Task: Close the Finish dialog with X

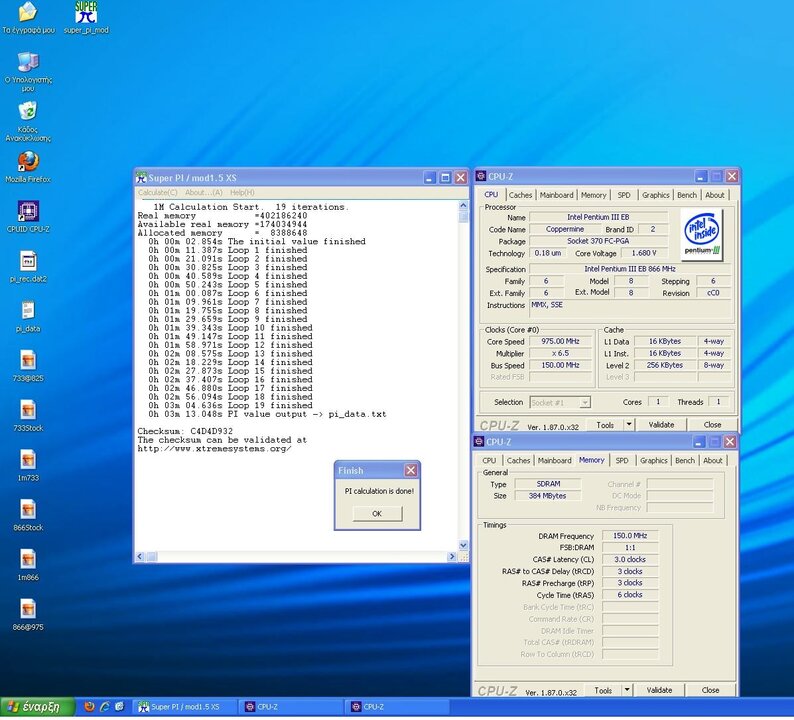Action: [x=411, y=470]
